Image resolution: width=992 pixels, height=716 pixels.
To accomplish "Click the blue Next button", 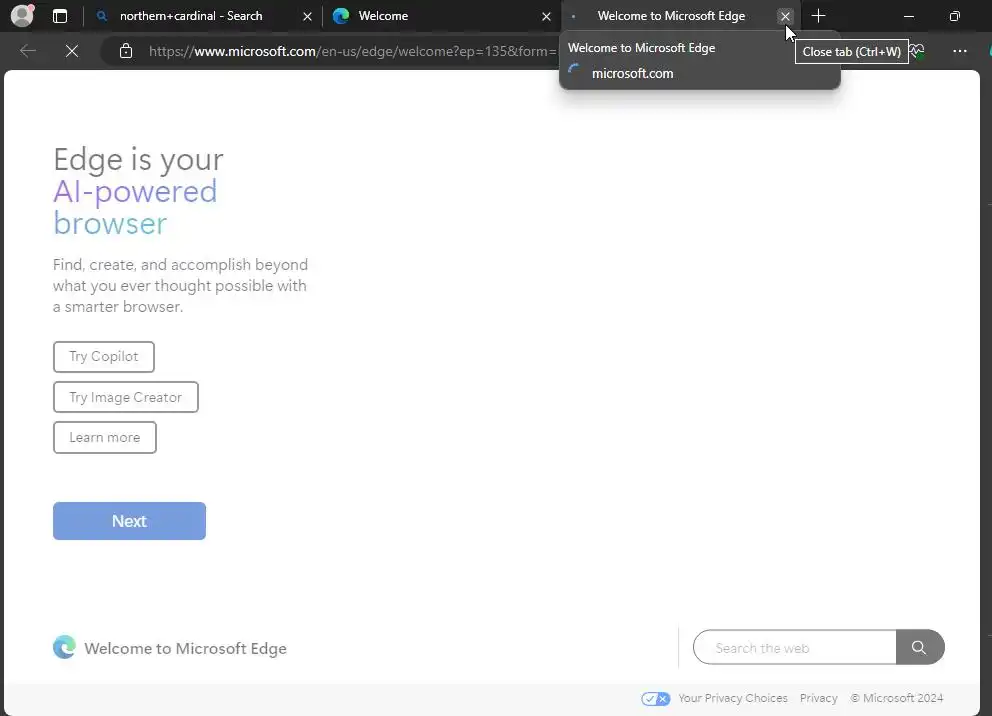I will [x=129, y=521].
